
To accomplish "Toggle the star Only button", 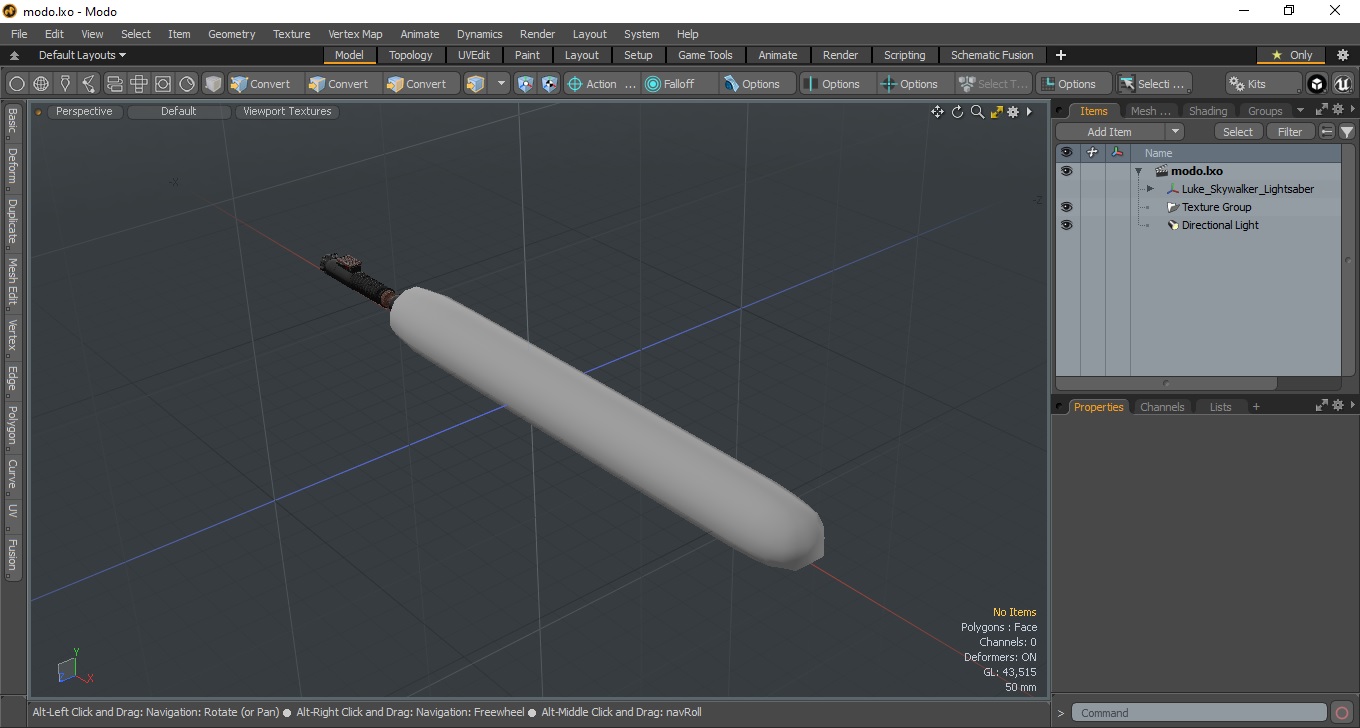I will tap(1291, 55).
